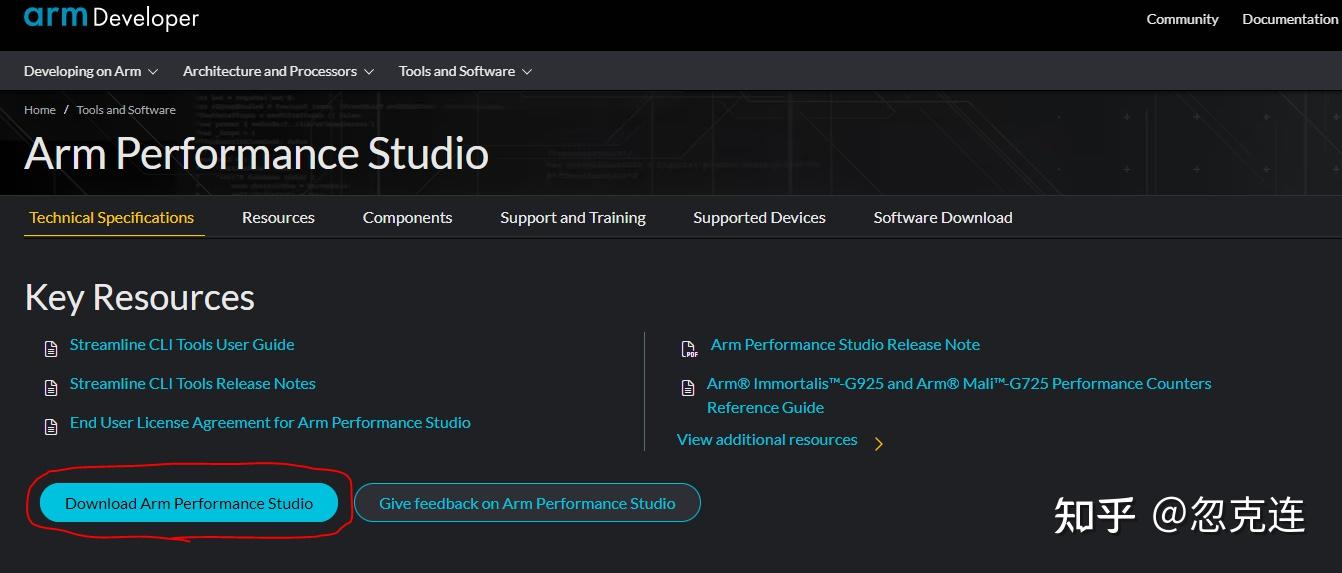Expand the Developing on Arm menu

pyautogui.click(x=91, y=71)
